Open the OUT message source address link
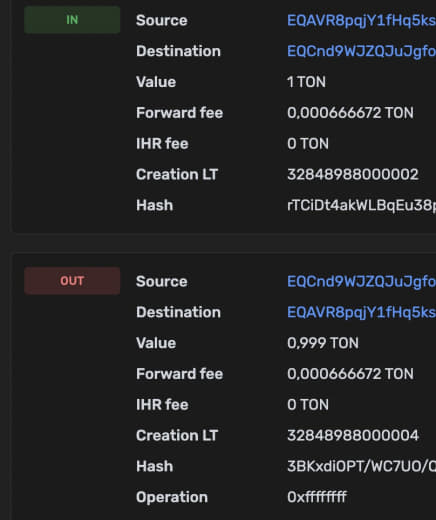Image resolution: width=436 pixels, height=520 pixels. tap(362, 282)
